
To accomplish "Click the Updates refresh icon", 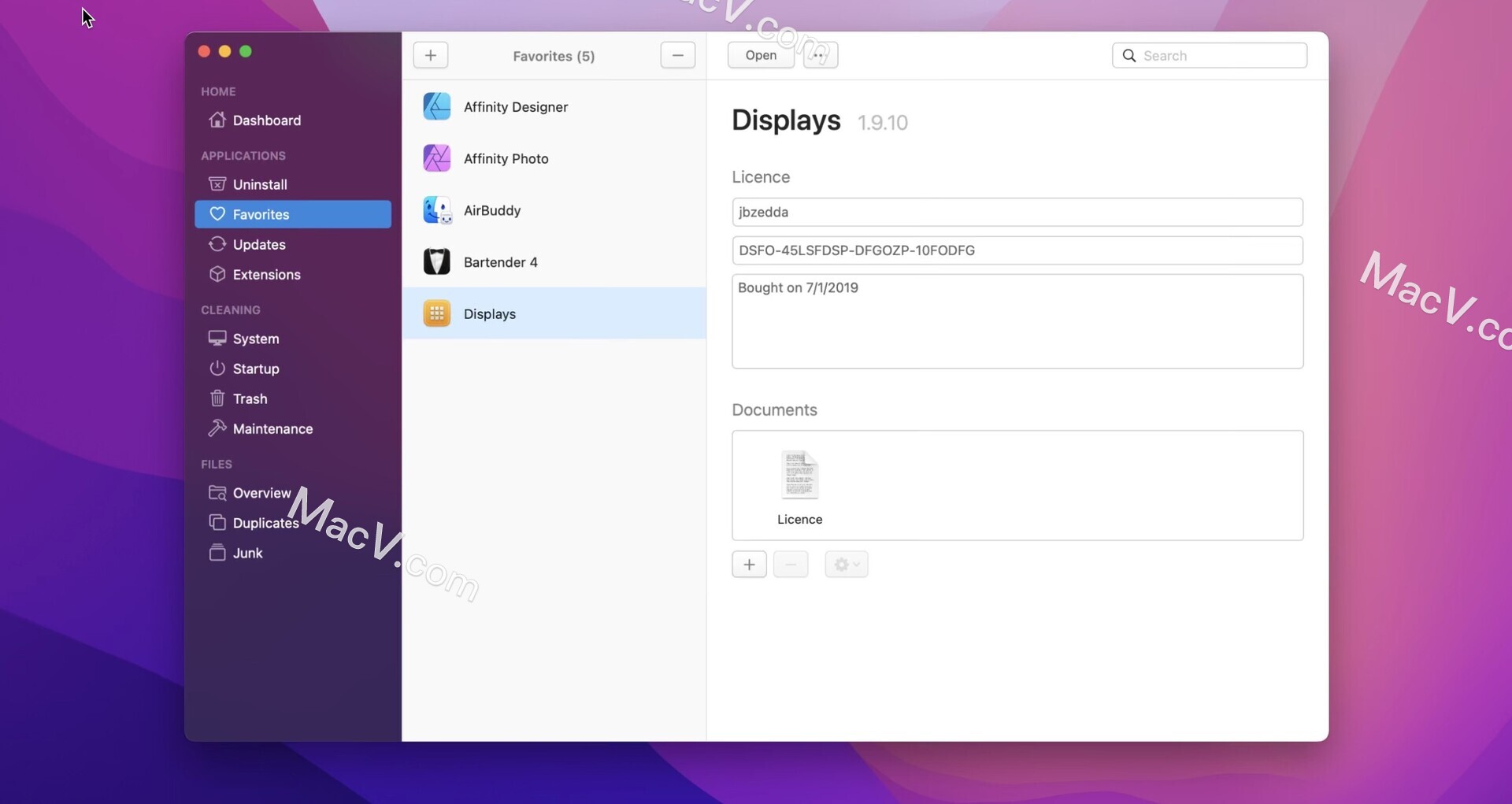I will pyautogui.click(x=217, y=244).
